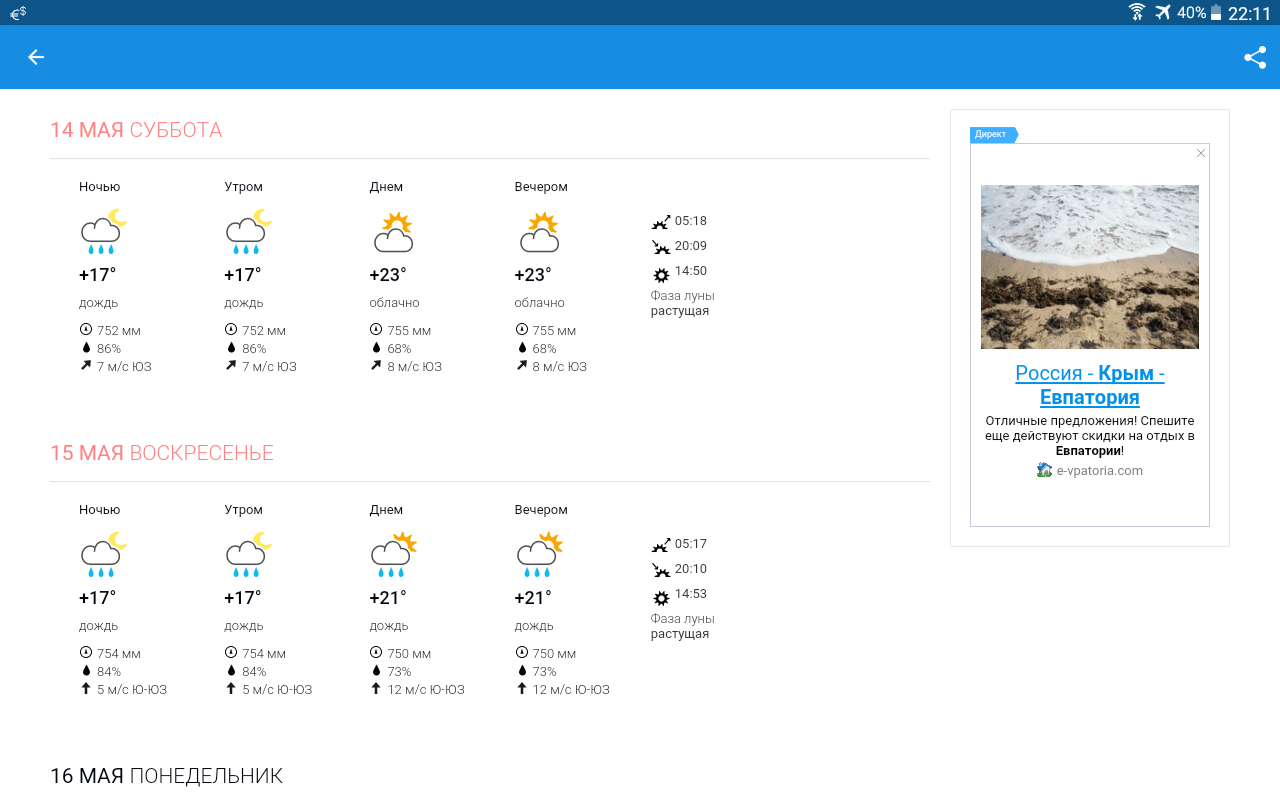The height and width of the screenshot is (800, 1280).
Task: Tap humidity drop beside 14 May Днем 68%
Action: [376, 348]
